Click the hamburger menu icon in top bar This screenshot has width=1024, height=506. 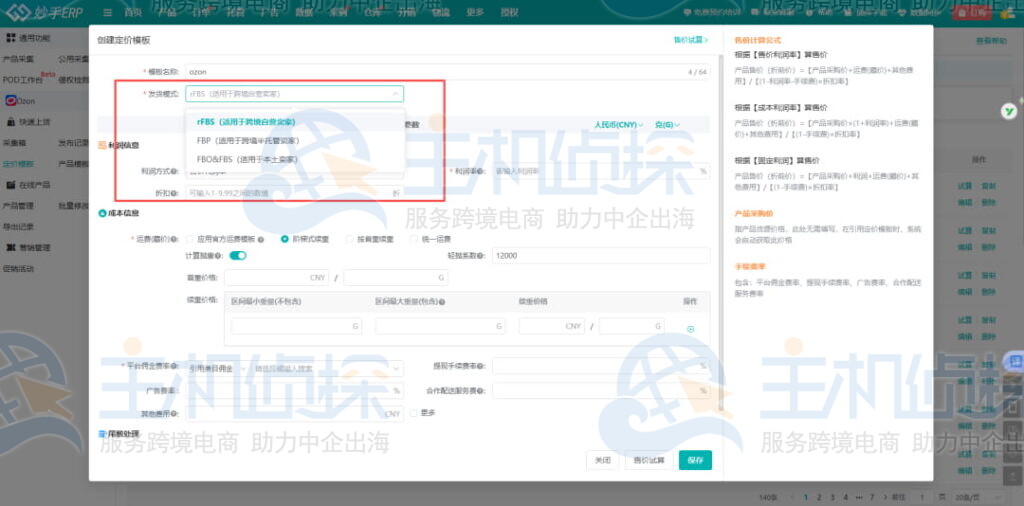108,12
